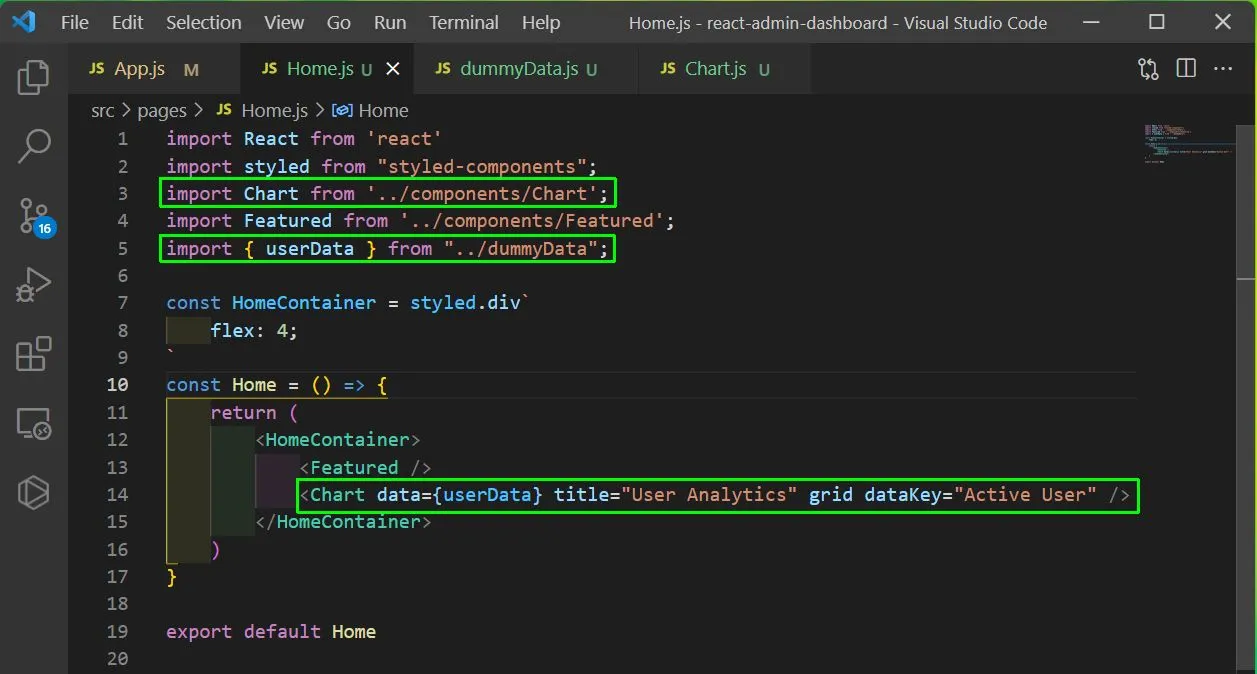Click the src breadcrumb segment
This screenshot has height=674, width=1257.
click(103, 110)
